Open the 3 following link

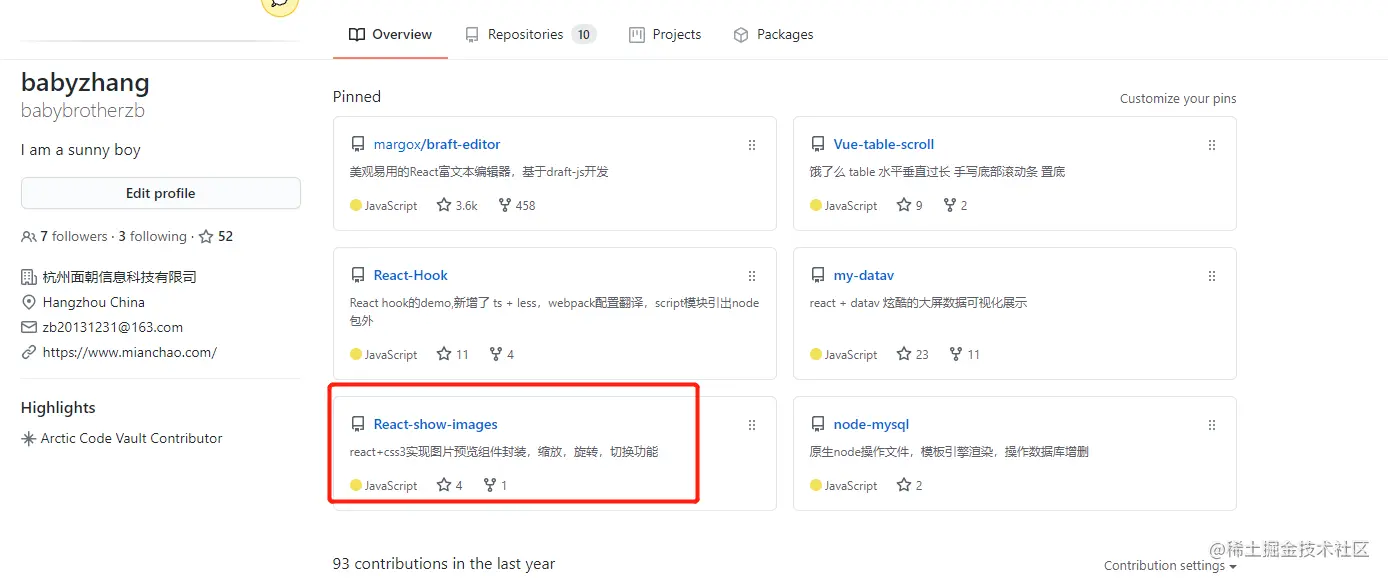[x=152, y=236]
